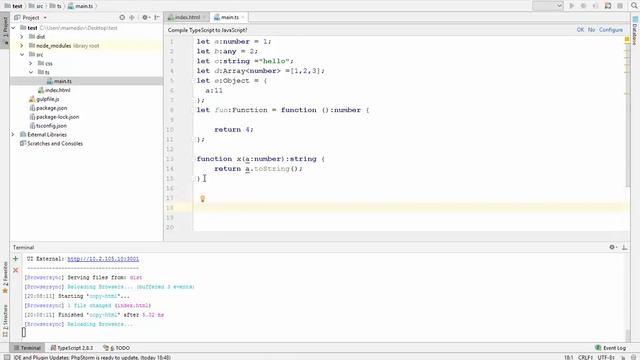The height and width of the screenshot is (360, 640).
Task: Open the Structure side tool window
Action: 5,321
